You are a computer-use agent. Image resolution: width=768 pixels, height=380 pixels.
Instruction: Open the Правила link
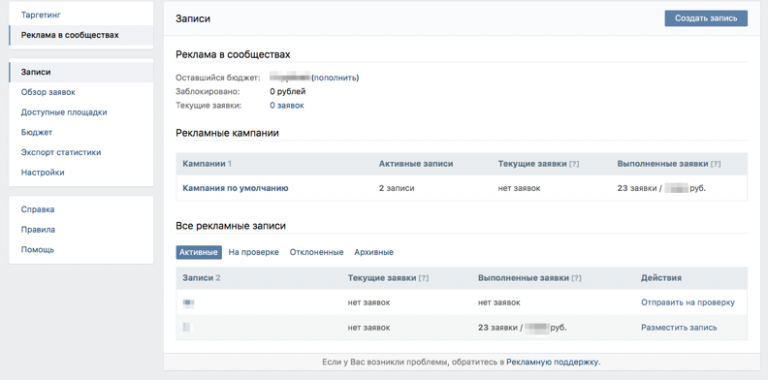click(38, 230)
